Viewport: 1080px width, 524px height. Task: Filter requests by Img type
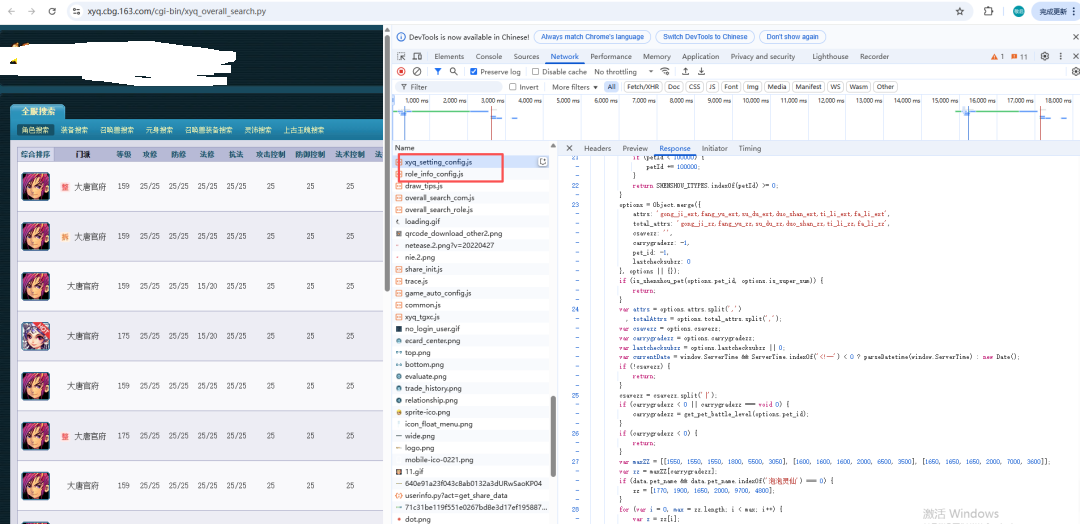coord(752,87)
